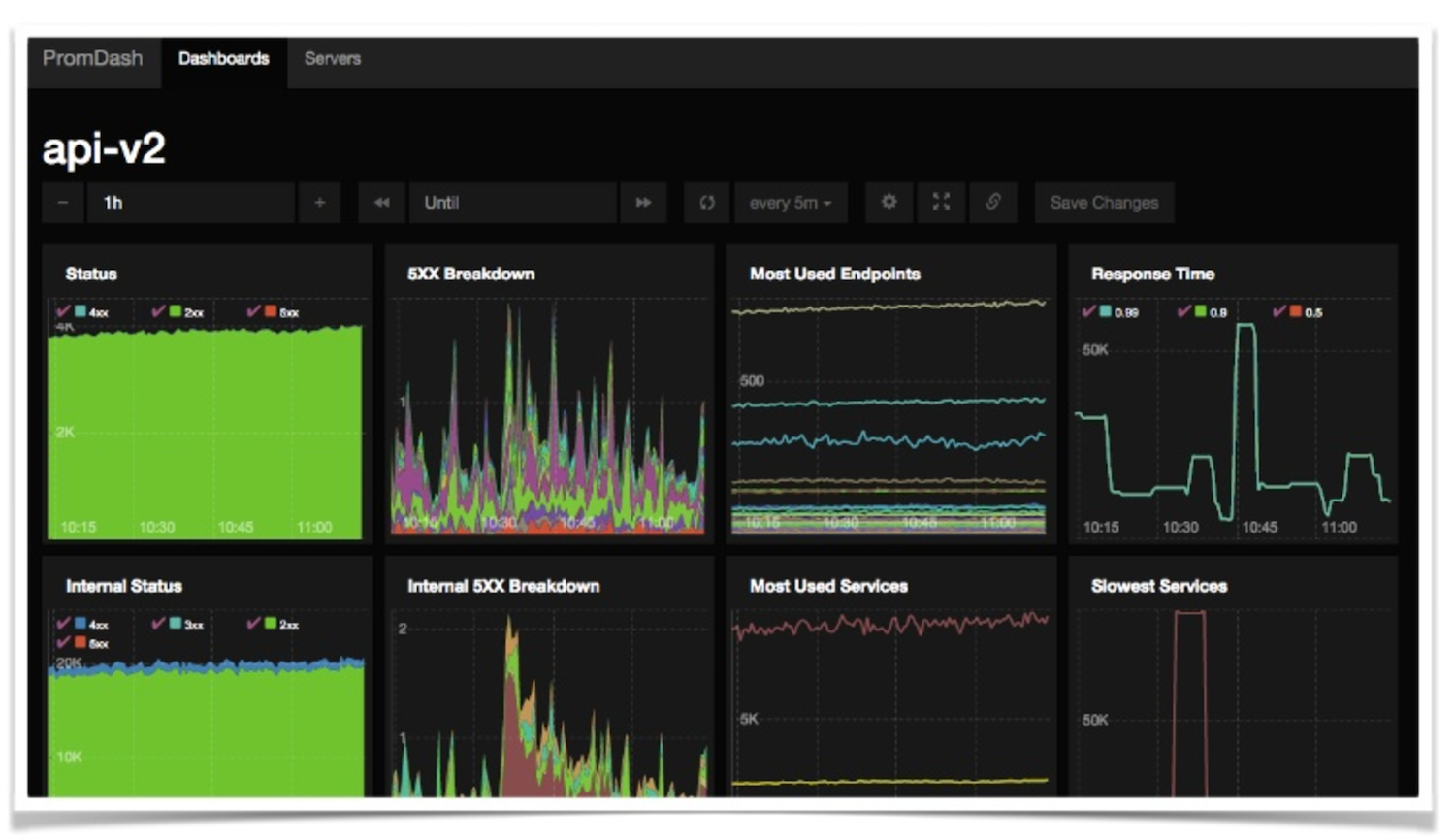Image resolution: width=1455 pixels, height=840 pixels.
Task: Click the 'Most Used Services' panel title
Action: coord(829,586)
